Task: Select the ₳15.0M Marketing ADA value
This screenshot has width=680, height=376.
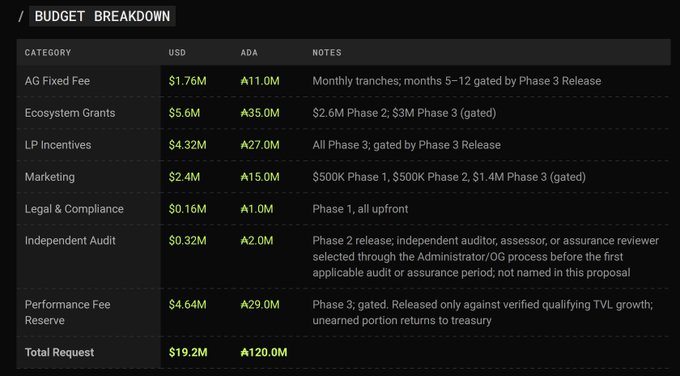Action: (260, 177)
